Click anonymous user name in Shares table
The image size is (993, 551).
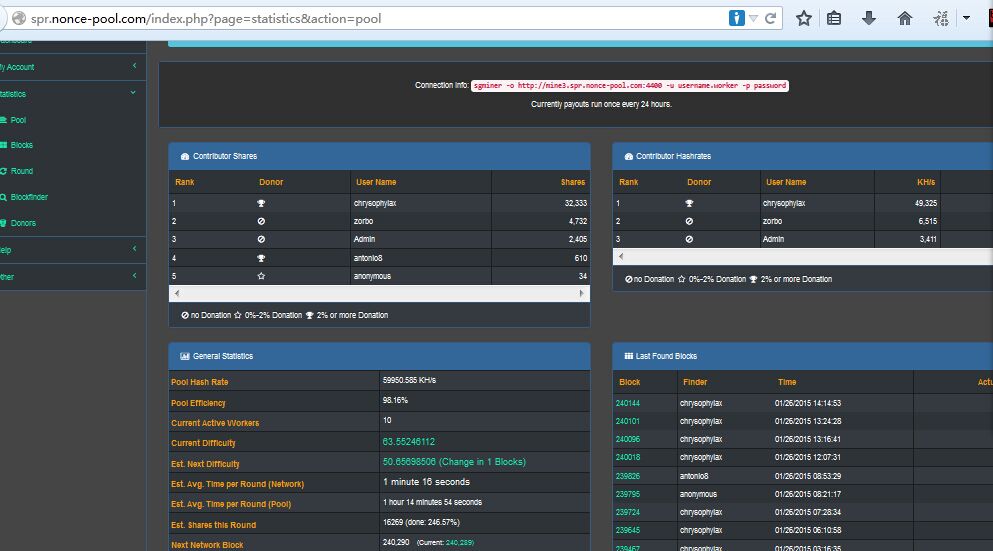pos(372,276)
